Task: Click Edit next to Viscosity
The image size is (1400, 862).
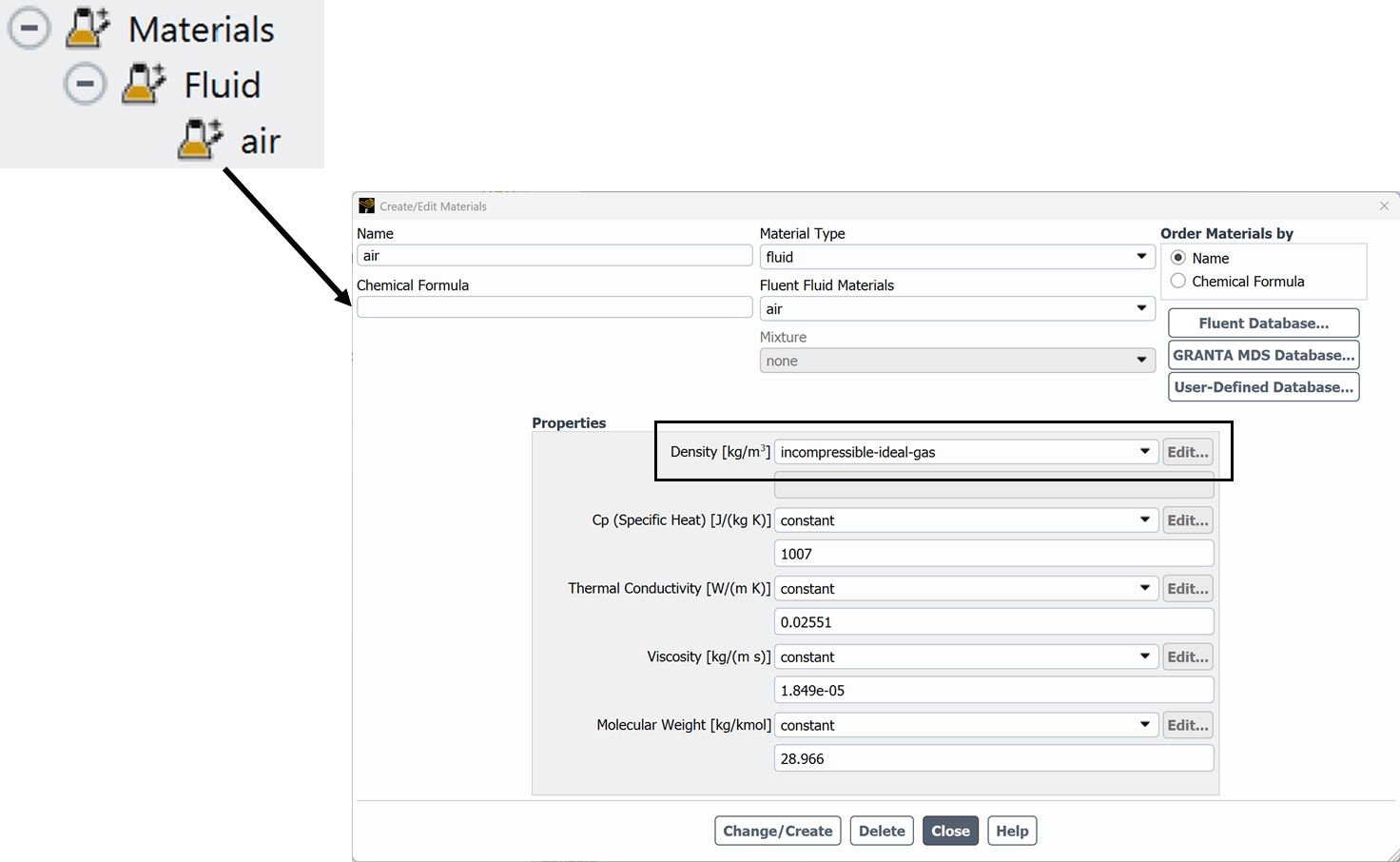Action: [1188, 657]
